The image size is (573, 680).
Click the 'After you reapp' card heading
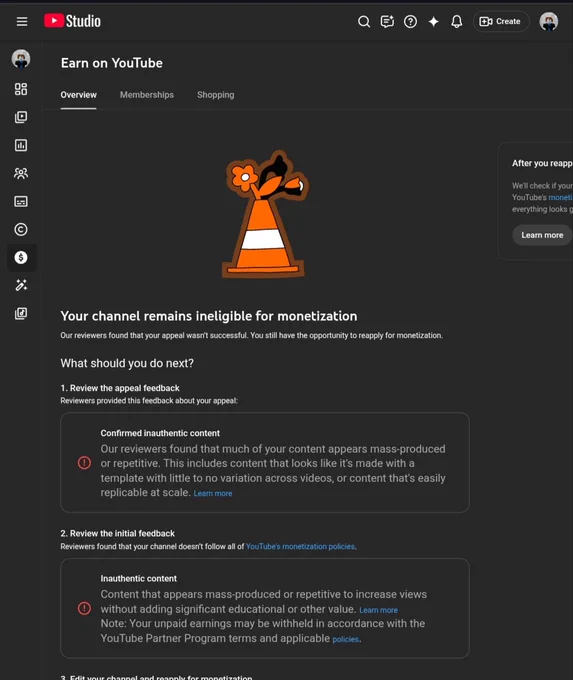pos(542,163)
